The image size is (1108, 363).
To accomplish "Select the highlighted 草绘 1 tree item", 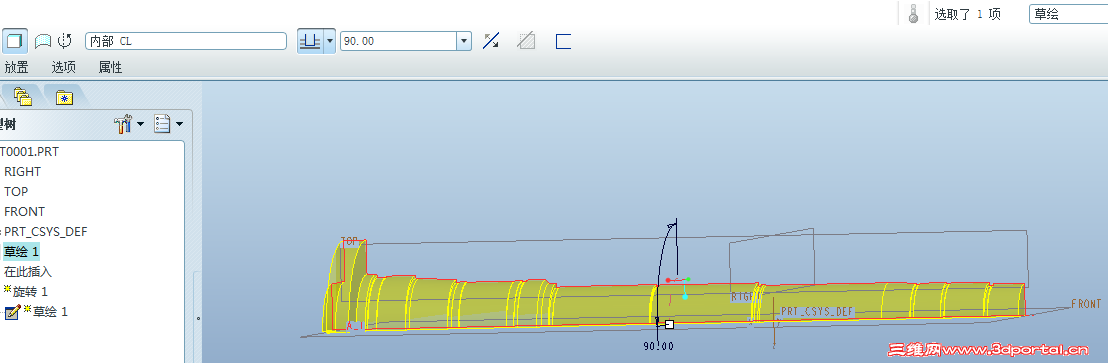I will pyautogui.click(x=21, y=251).
